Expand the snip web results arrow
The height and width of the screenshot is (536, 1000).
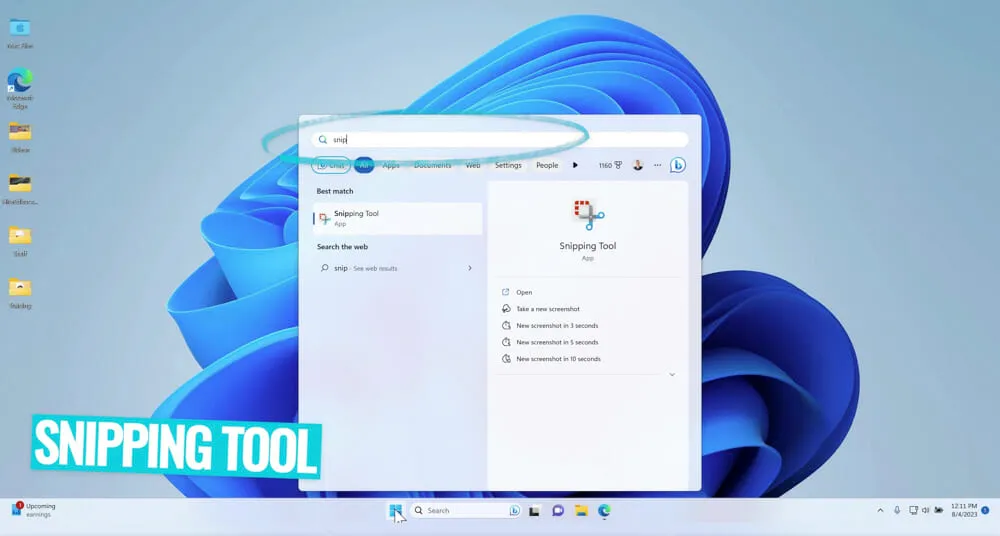[470, 268]
